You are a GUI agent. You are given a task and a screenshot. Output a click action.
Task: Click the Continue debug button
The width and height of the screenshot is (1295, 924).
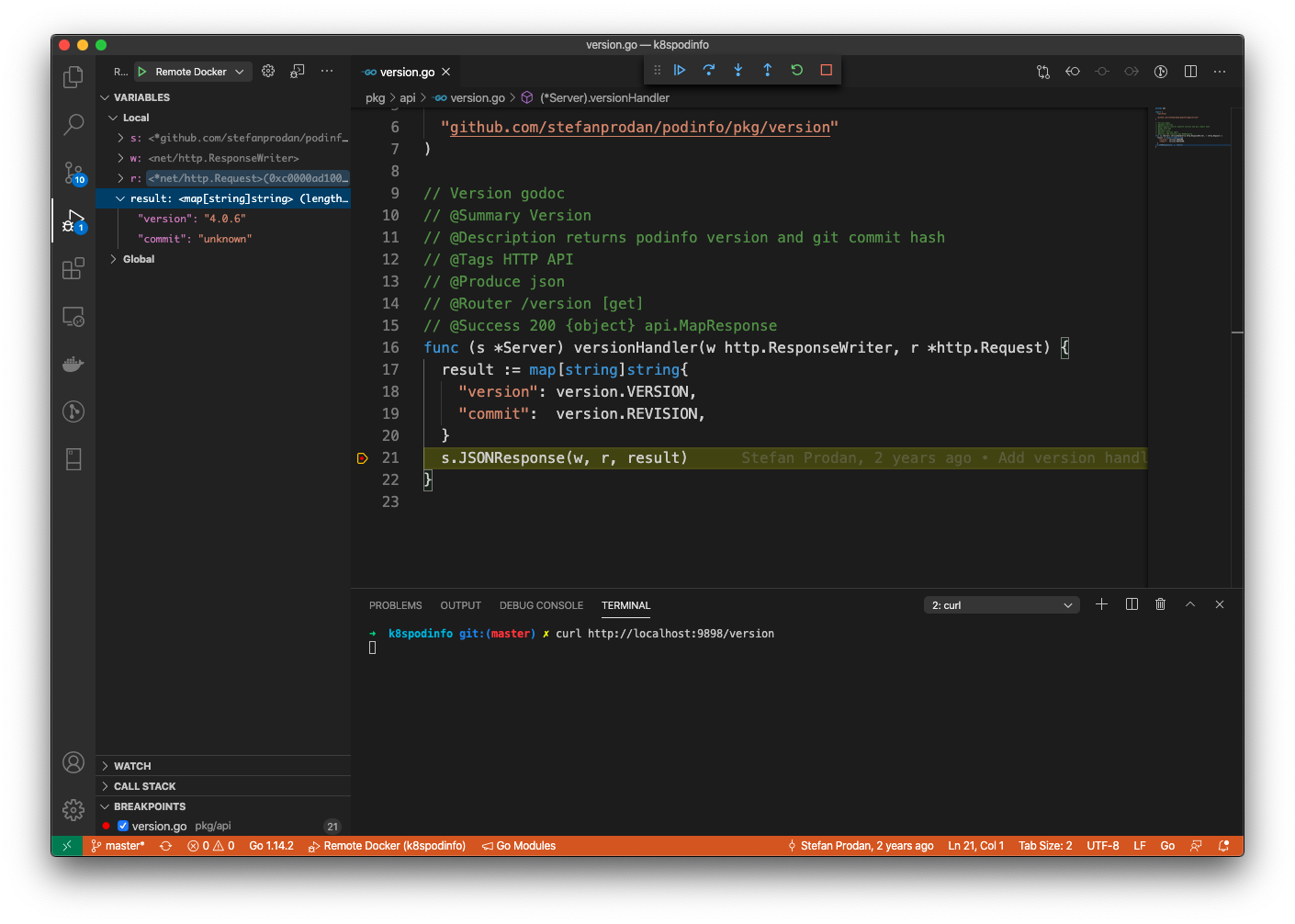pyautogui.click(x=680, y=70)
